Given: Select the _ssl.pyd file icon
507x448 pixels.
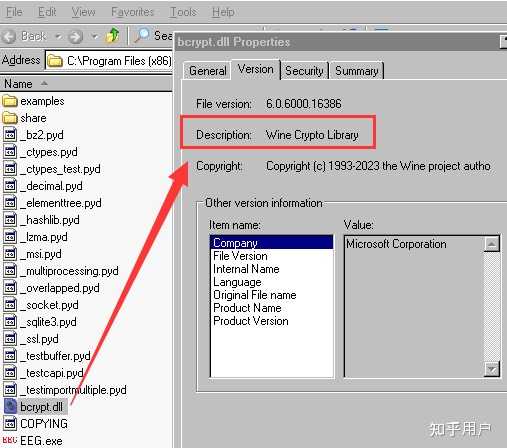Looking at the screenshot, I should click(10, 339).
